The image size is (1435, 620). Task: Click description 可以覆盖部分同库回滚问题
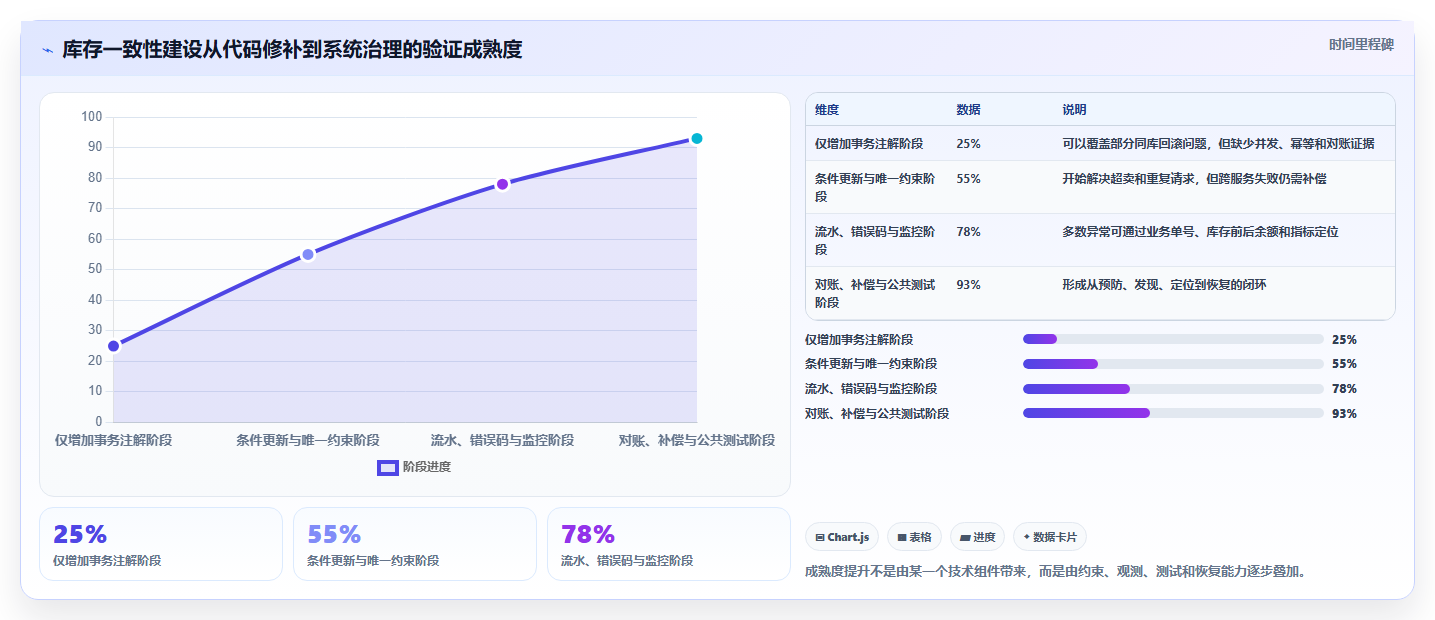coord(1218,144)
